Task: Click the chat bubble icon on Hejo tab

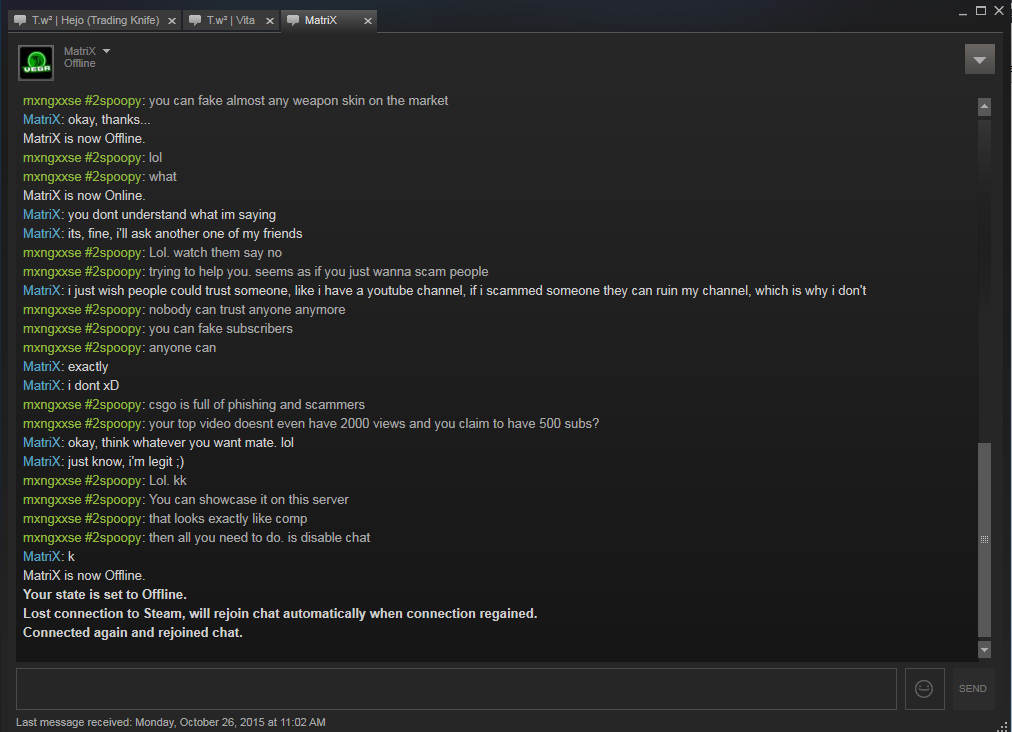Action: click(x=20, y=20)
